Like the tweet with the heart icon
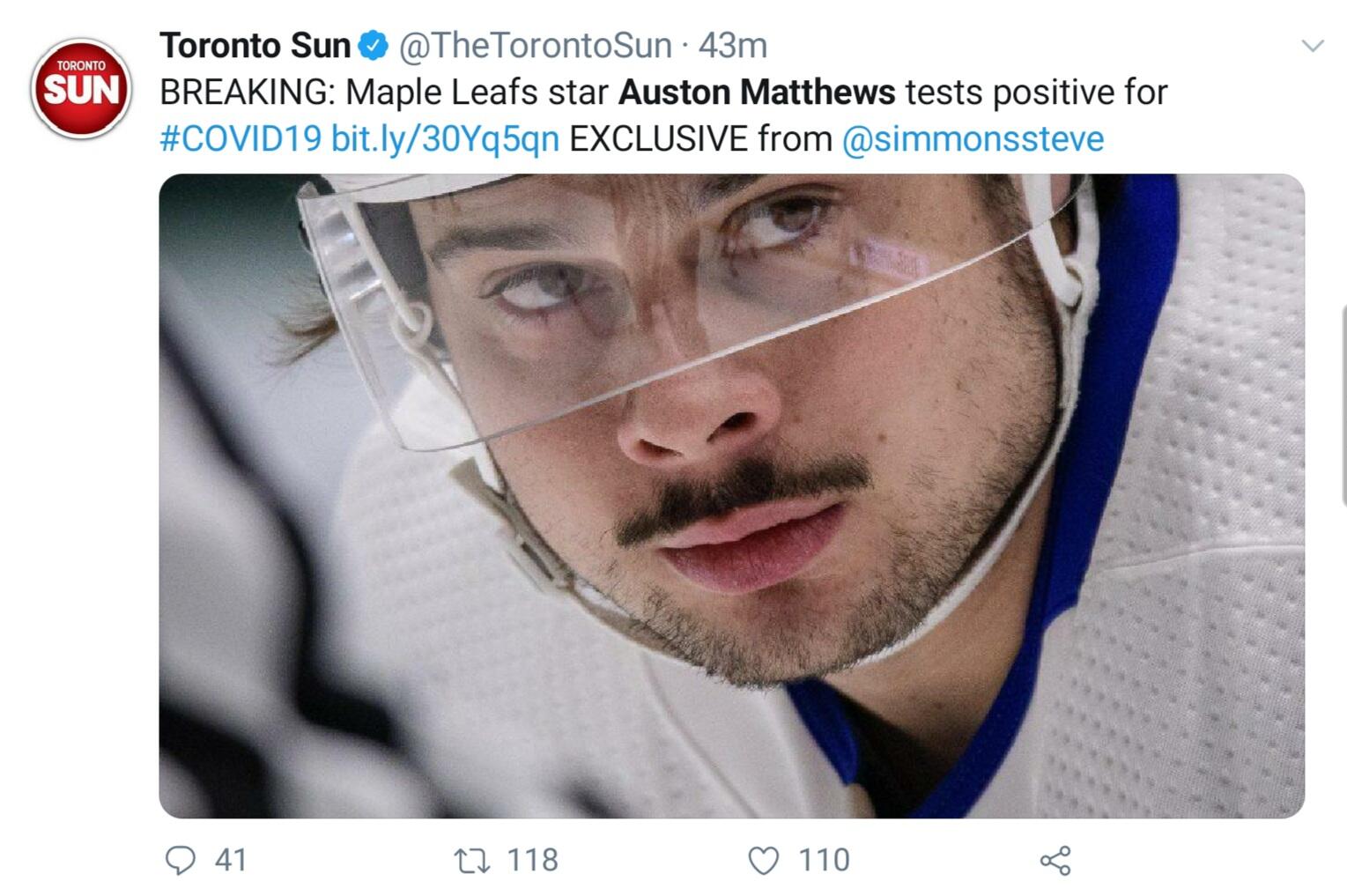The height and width of the screenshot is (896, 1347). click(x=763, y=861)
